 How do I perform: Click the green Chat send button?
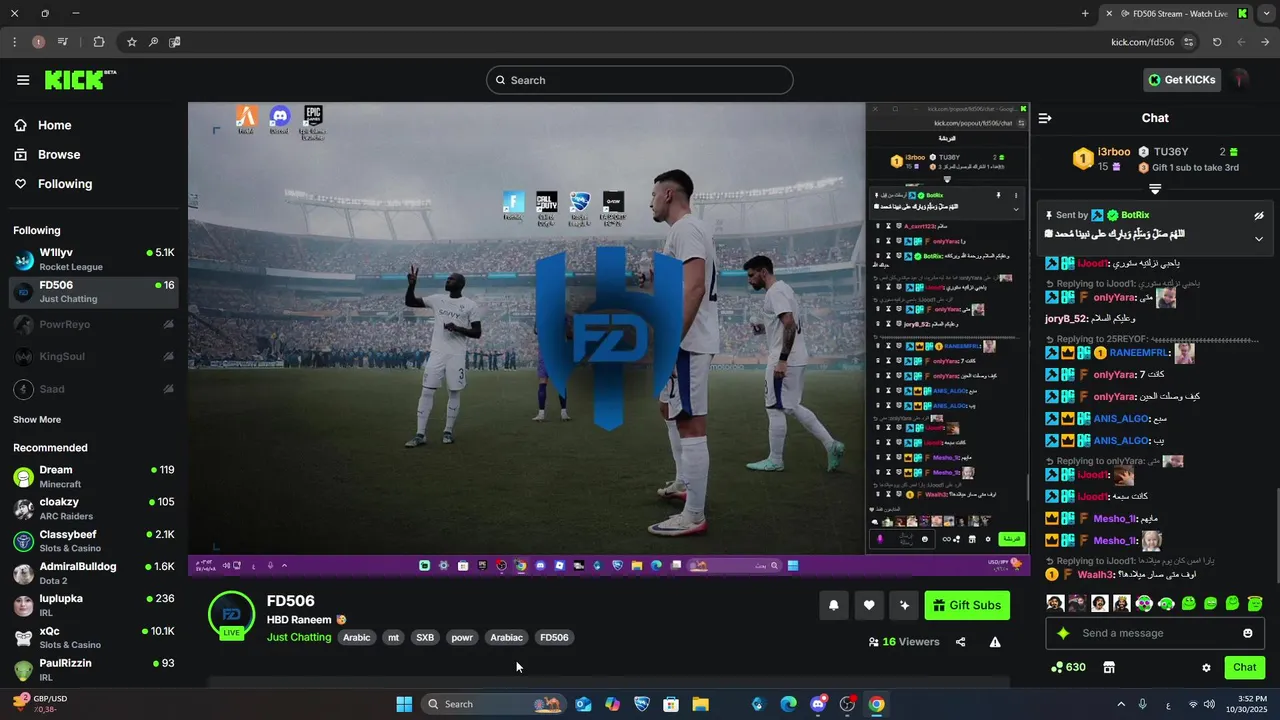tap(1244, 667)
